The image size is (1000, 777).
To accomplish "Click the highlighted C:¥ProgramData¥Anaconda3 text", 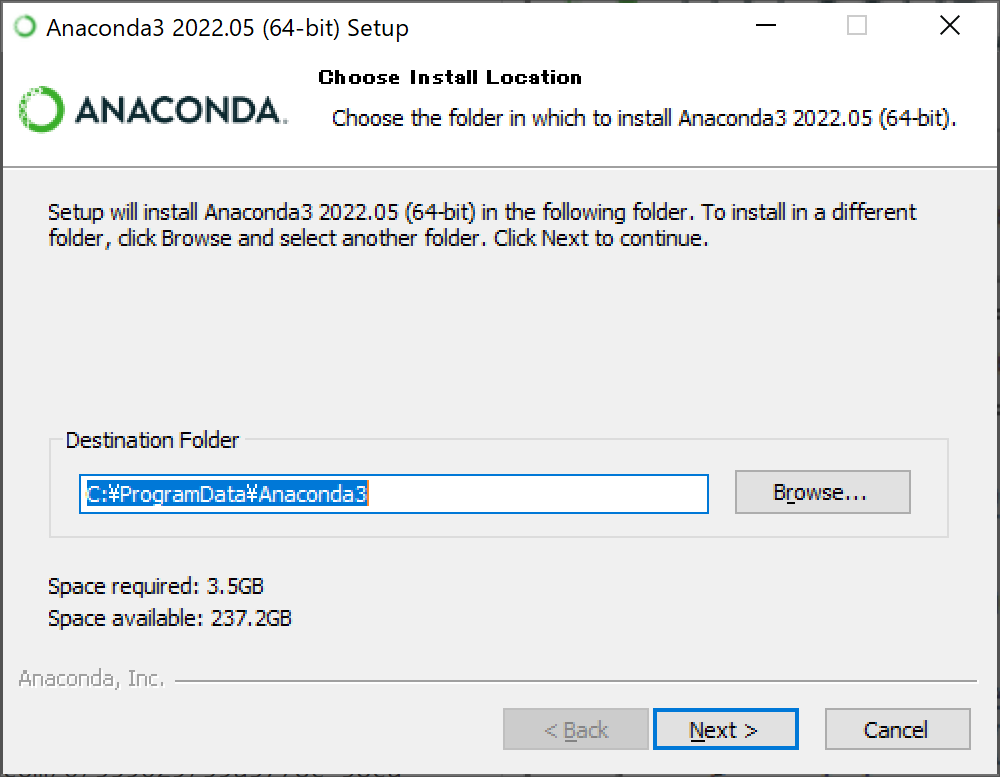I will [x=227, y=494].
